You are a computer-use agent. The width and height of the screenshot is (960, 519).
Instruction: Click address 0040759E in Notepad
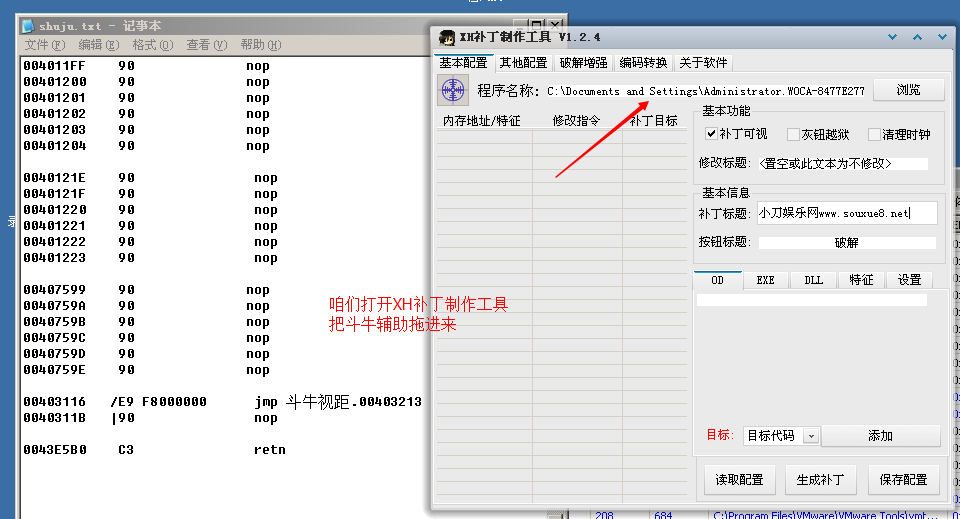click(x=54, y=370)
